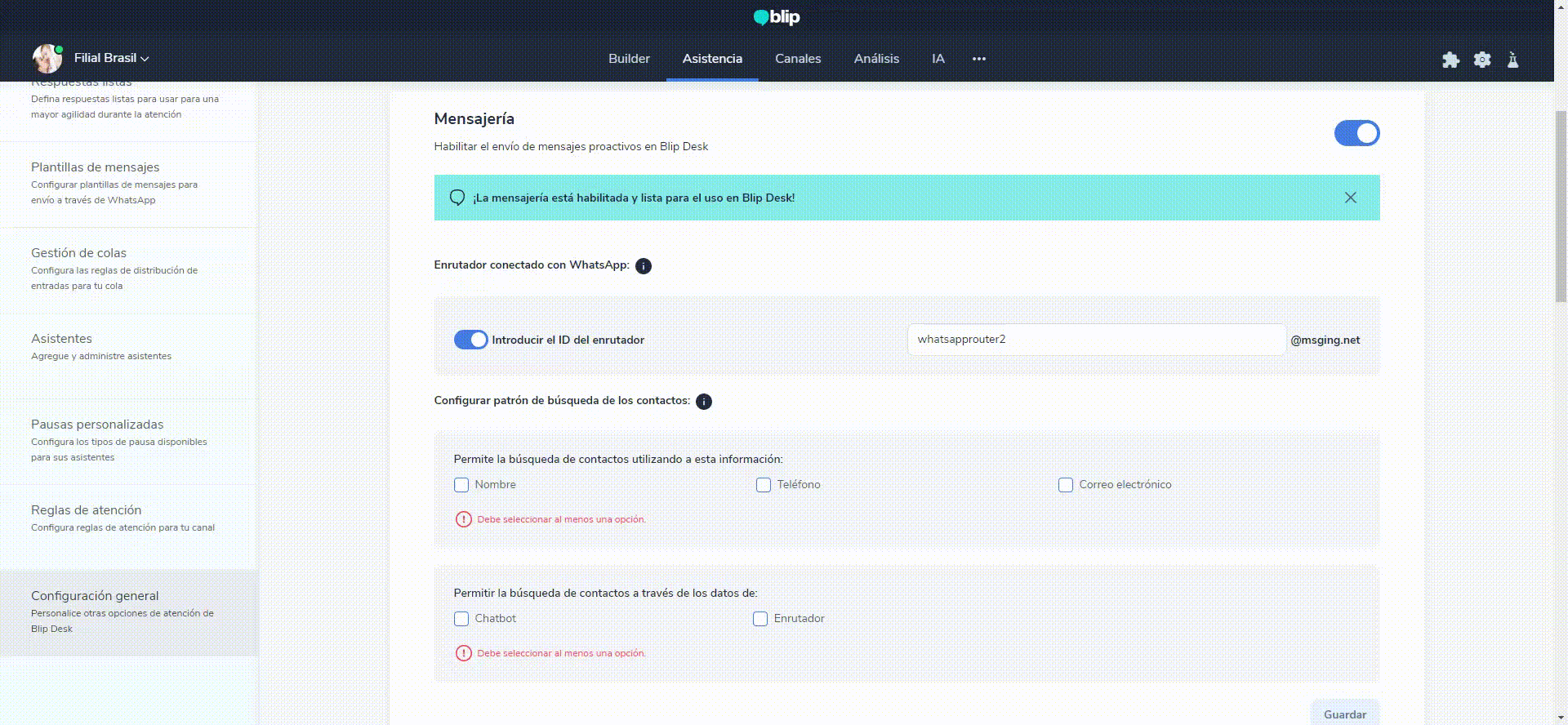Toggle Introducir el ID del enrutador switch
This screenshot has height=725, width=1568.
click(470, 340)
